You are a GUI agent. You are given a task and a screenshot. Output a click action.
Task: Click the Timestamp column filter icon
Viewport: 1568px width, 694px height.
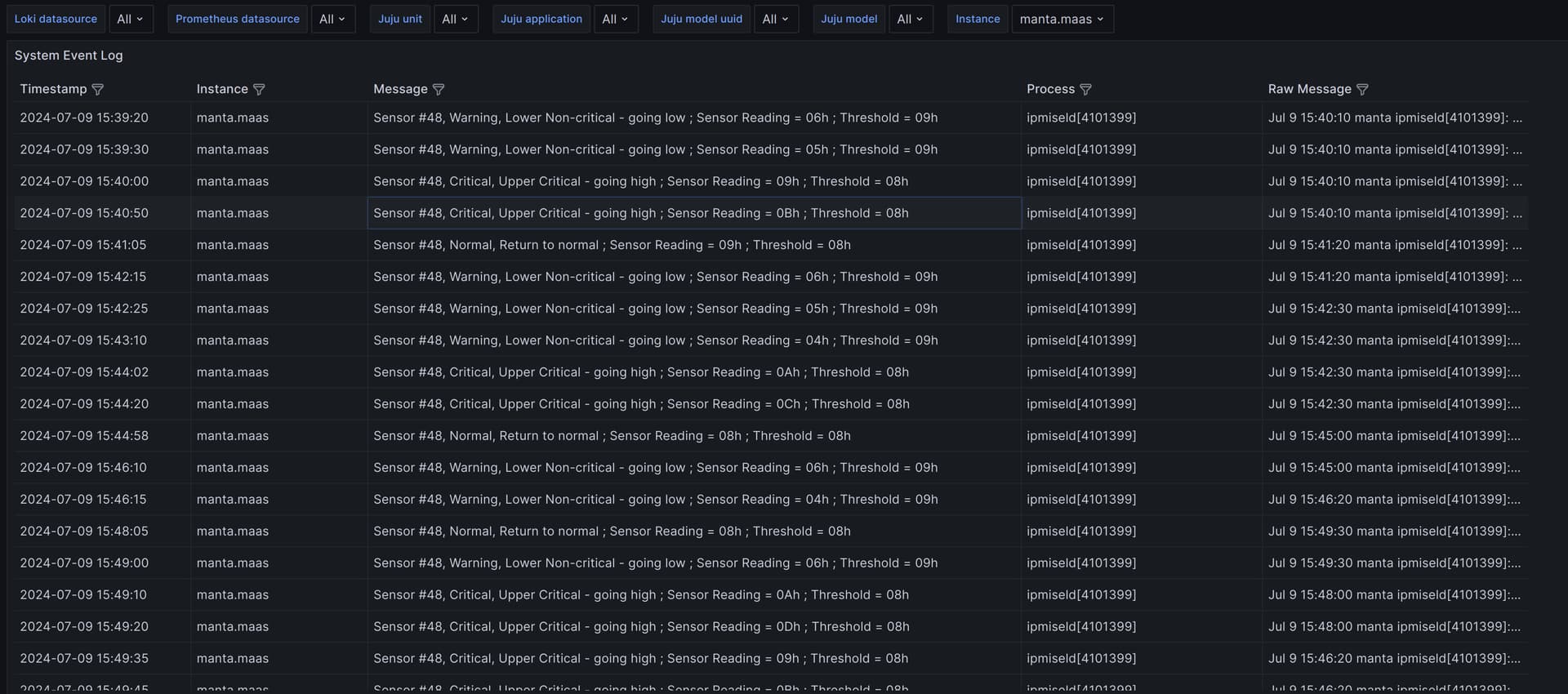(x=98, y=89)
